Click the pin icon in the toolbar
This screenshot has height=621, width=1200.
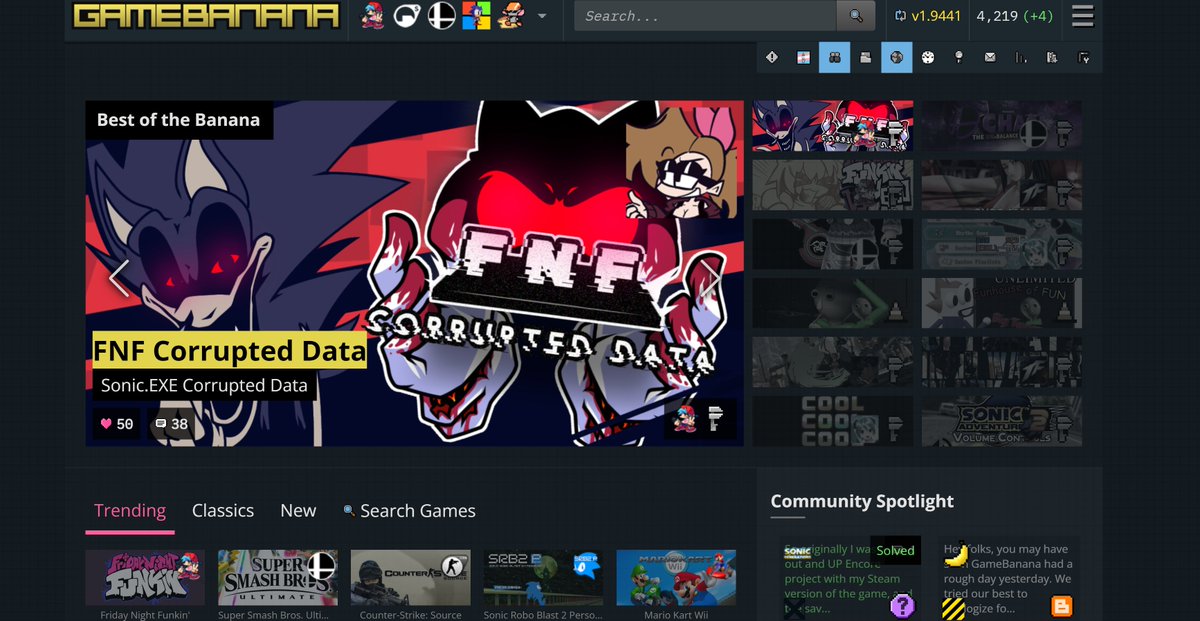click(958, 58)
